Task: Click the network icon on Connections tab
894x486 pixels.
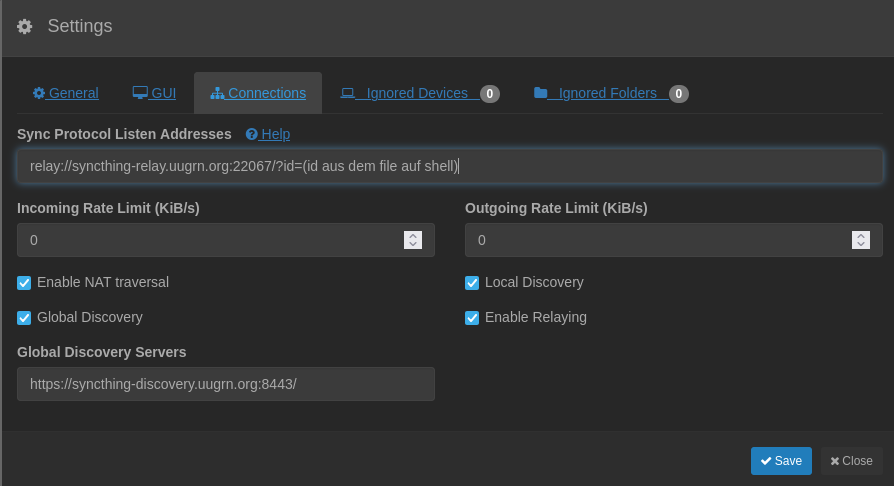Action: pos(217,93)
